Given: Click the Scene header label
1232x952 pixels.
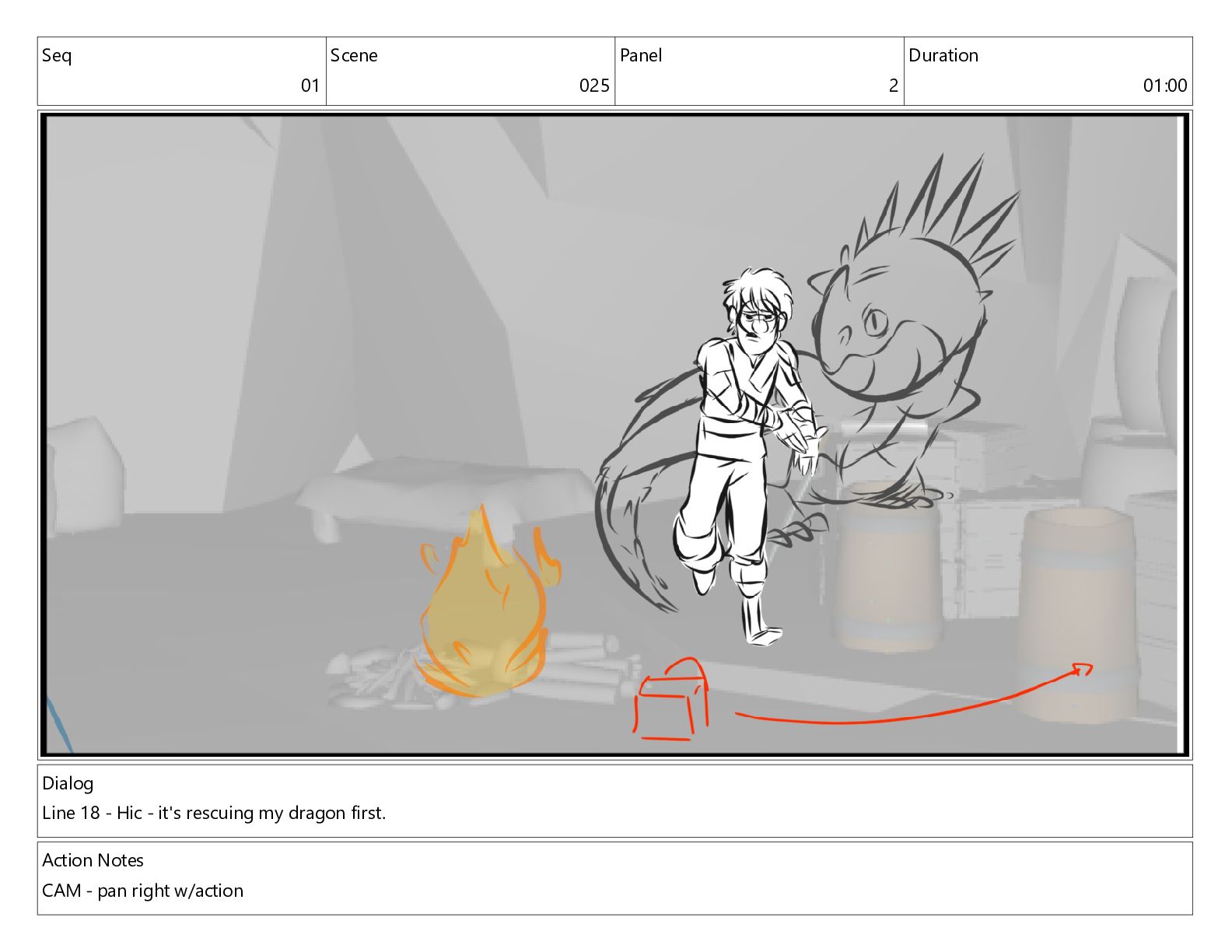Looking at the screenshot, I should (x=354, y=56).
